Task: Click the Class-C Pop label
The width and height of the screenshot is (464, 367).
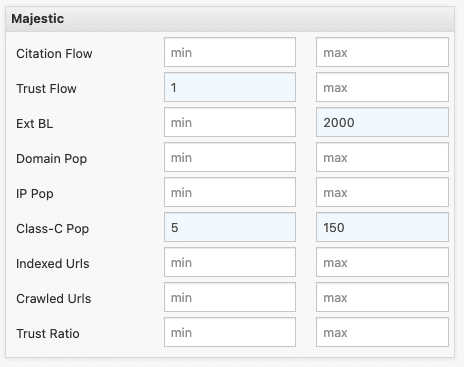Action: (x=52, y=229)
